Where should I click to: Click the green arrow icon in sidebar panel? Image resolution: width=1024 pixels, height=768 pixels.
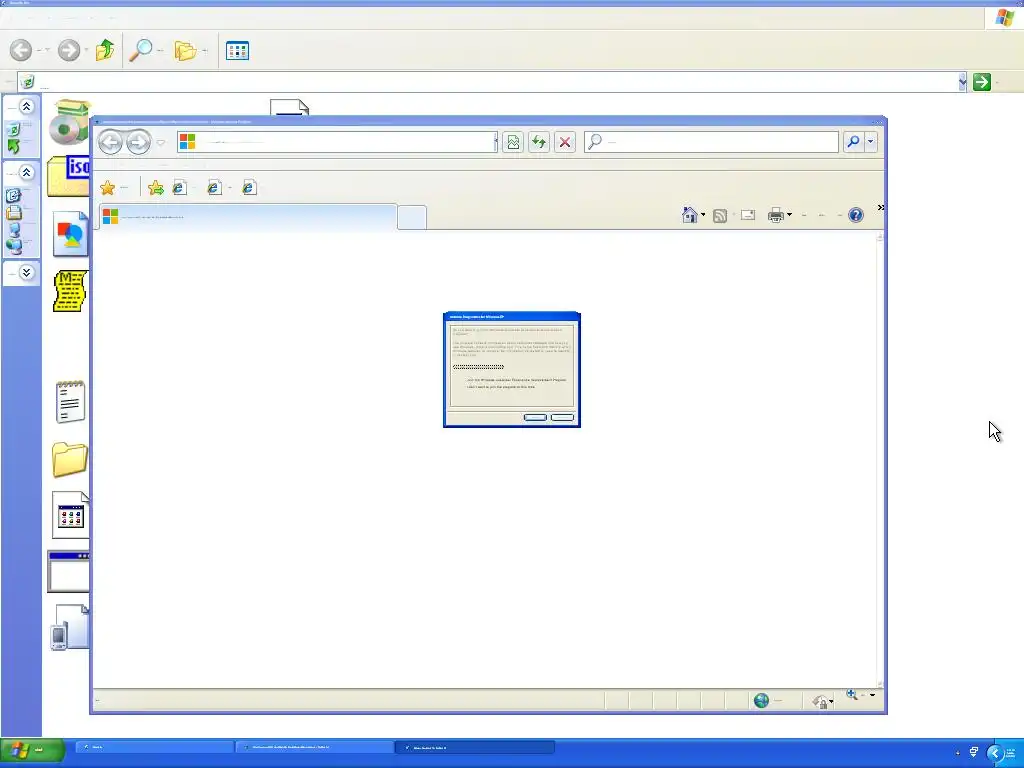[x=13, y=146]
